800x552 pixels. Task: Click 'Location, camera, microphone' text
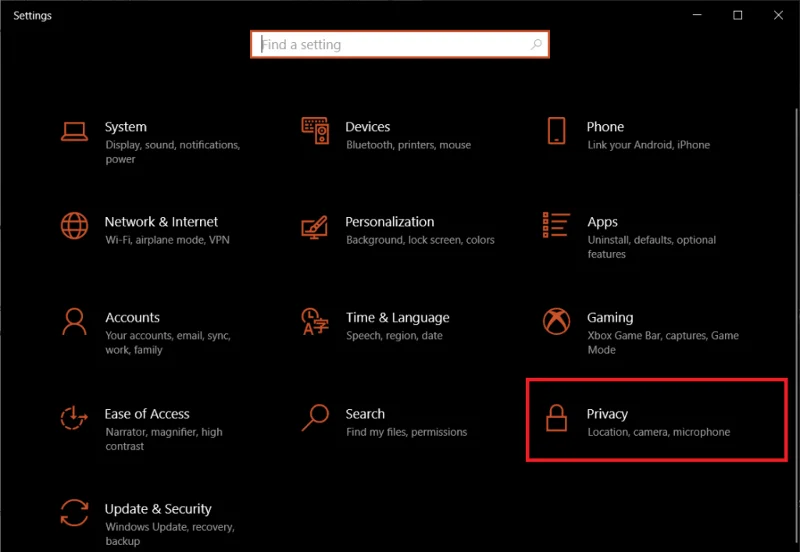point(659,432)
